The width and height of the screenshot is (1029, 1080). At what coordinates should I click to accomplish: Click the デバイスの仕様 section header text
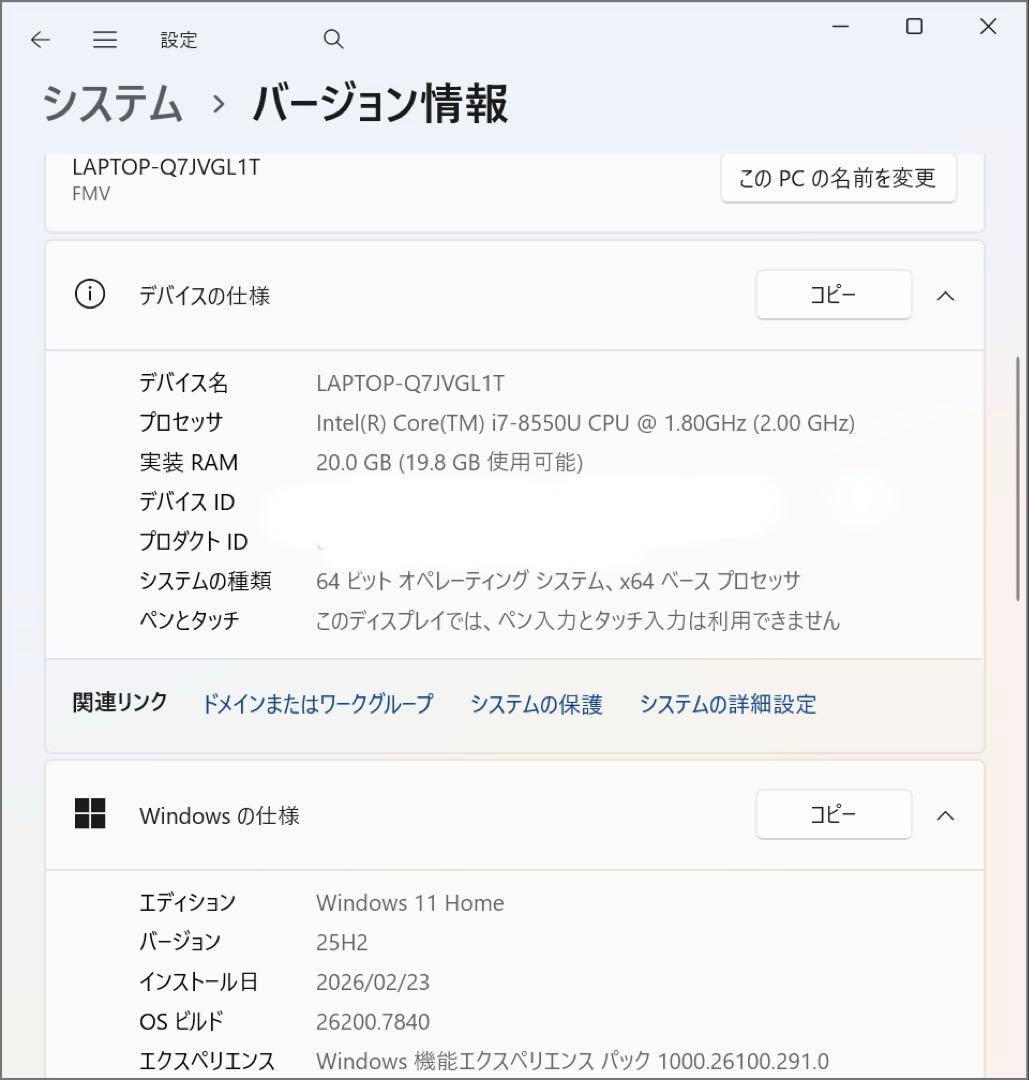(x=205, y=295)
